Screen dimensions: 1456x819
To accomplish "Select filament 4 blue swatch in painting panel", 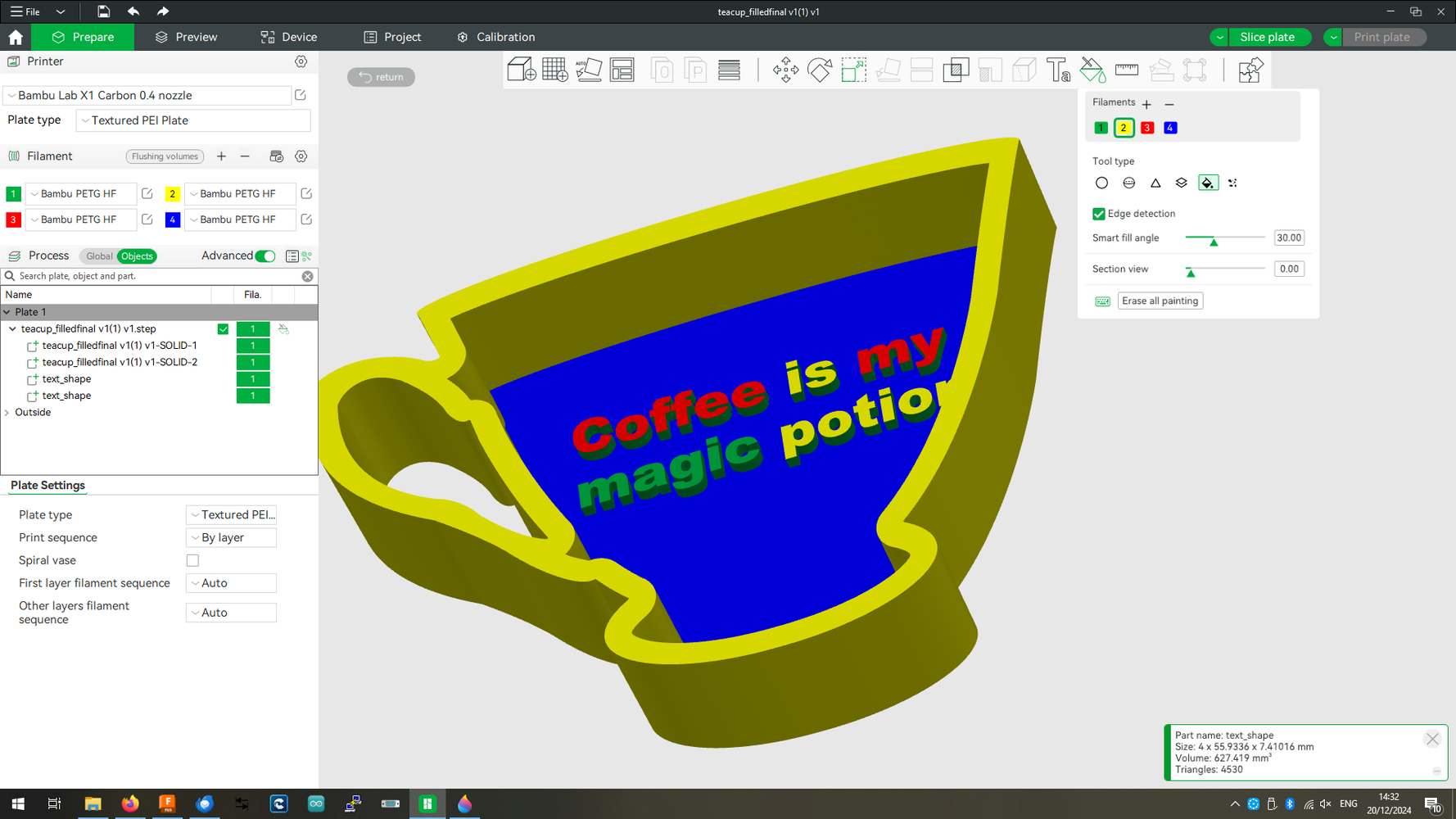I will (x=1170, y=128).
